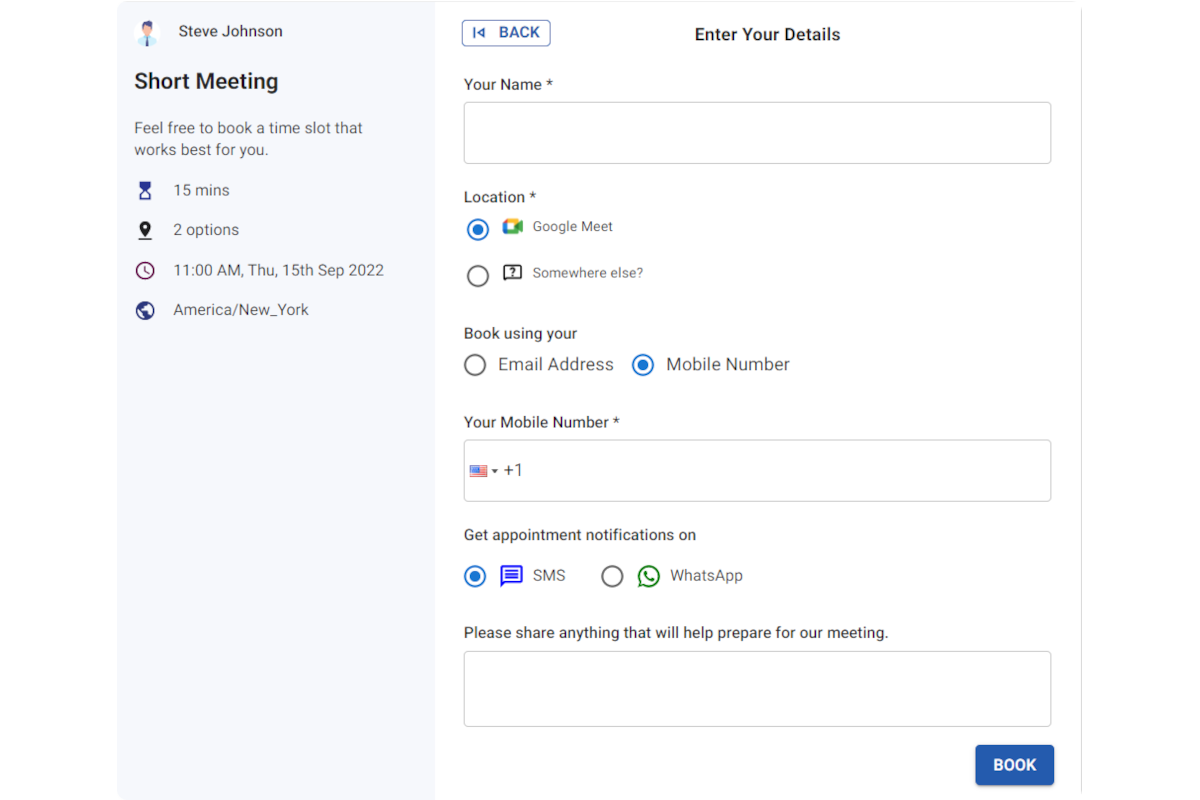Click the Steve Johnson name text
The width and height of the screenshot is (1200, 800).
[231, 31]
